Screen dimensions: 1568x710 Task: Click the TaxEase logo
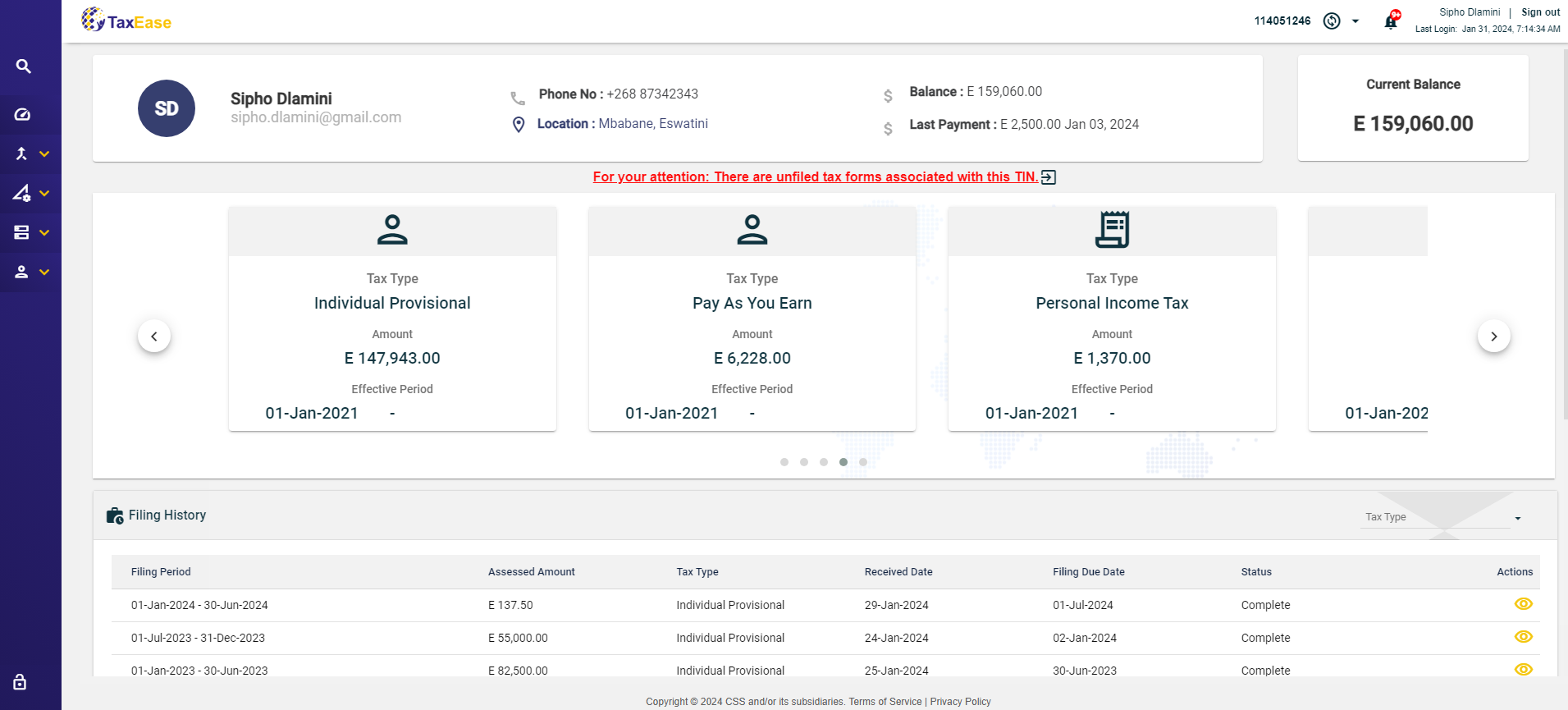click(126, 20)
